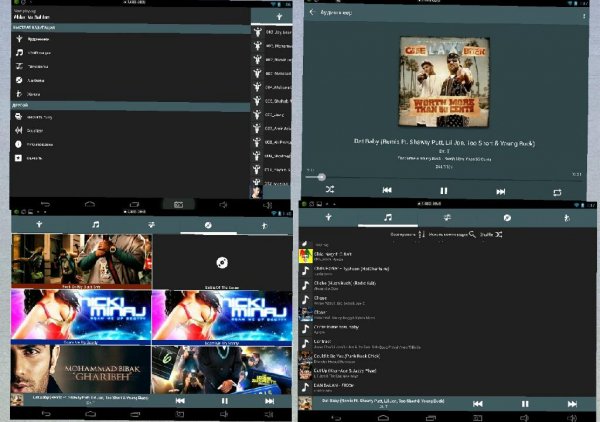Open the album cover showing photographers and cameras
The width and height of the screenshot is (600, 422).
[x=222, y=370]
